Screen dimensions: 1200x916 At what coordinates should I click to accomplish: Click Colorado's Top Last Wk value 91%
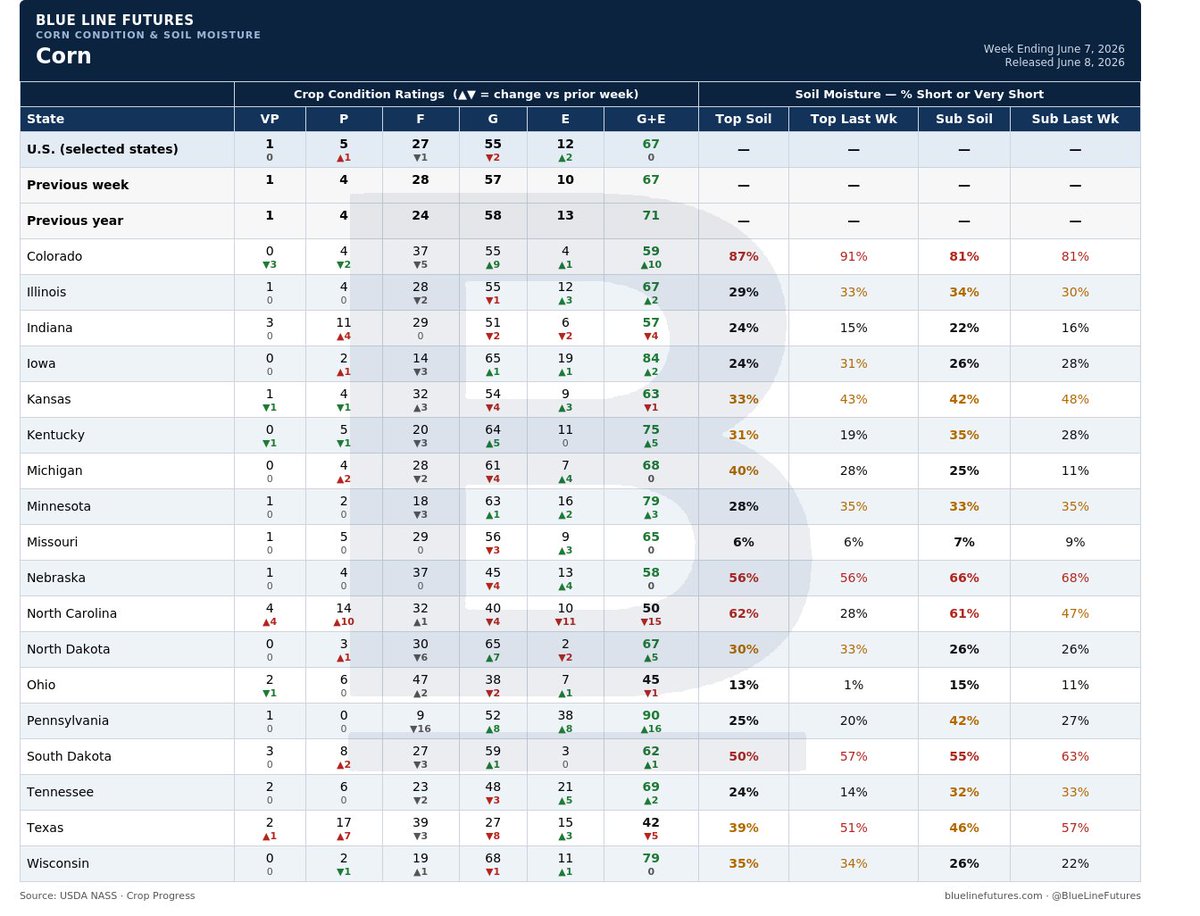coord(853,257)
